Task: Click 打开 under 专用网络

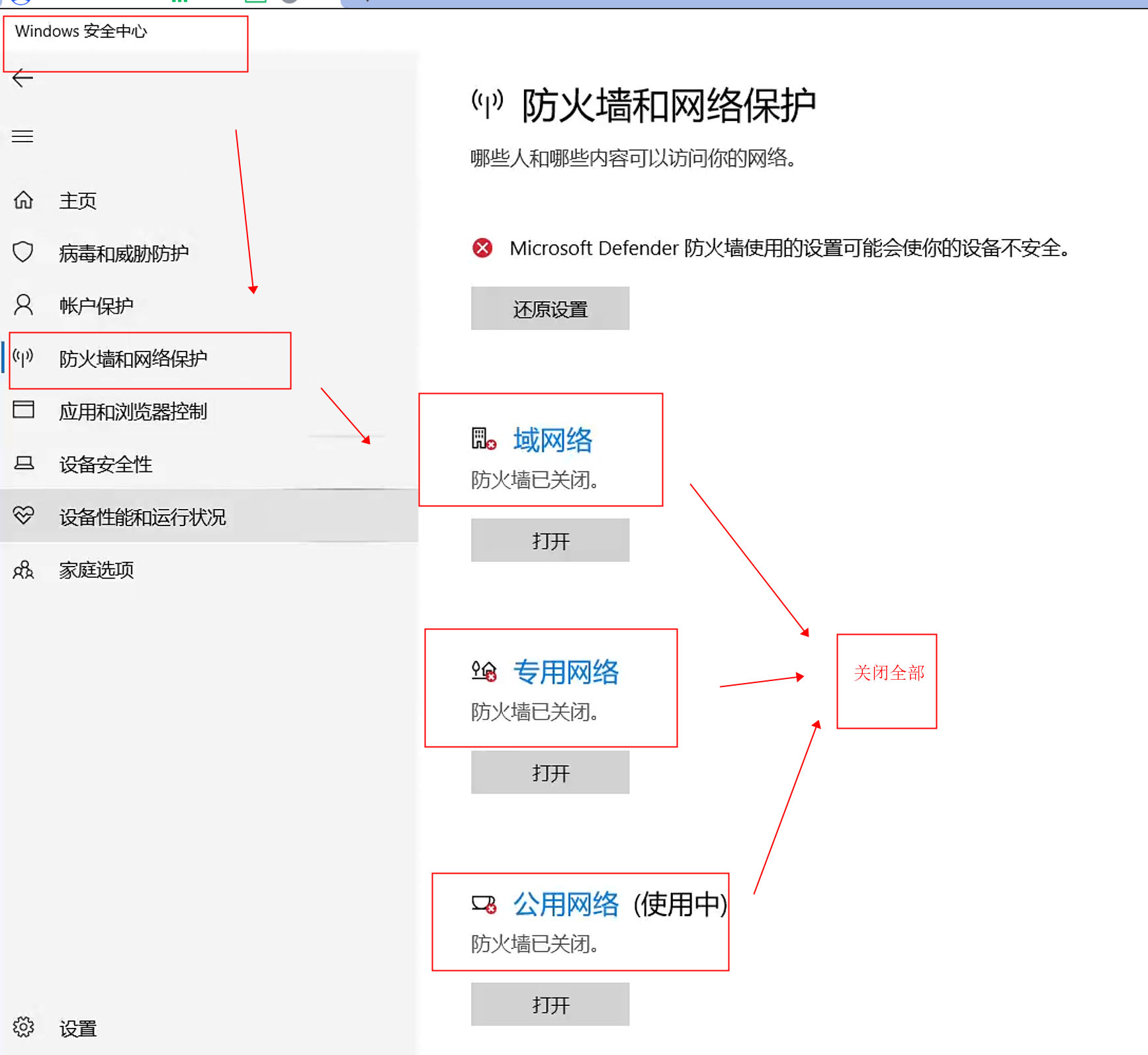Action: point(550,772)
